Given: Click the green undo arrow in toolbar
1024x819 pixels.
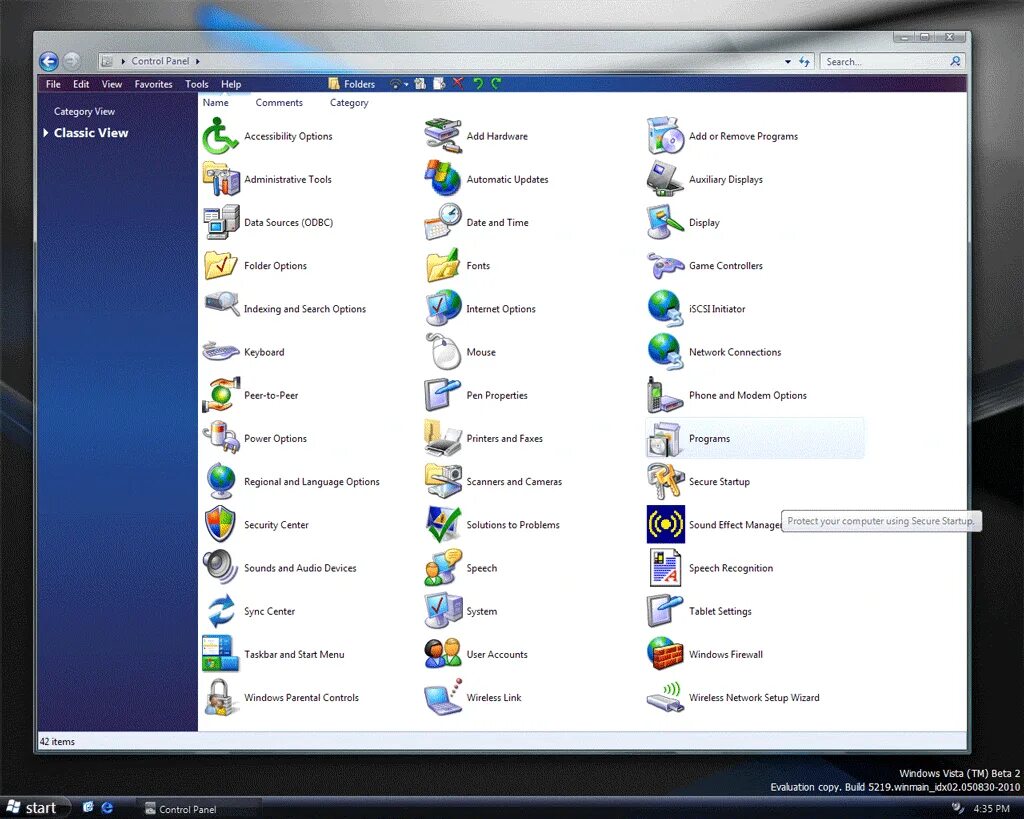Looking at the screenshot, I should [x=478, y=83].
